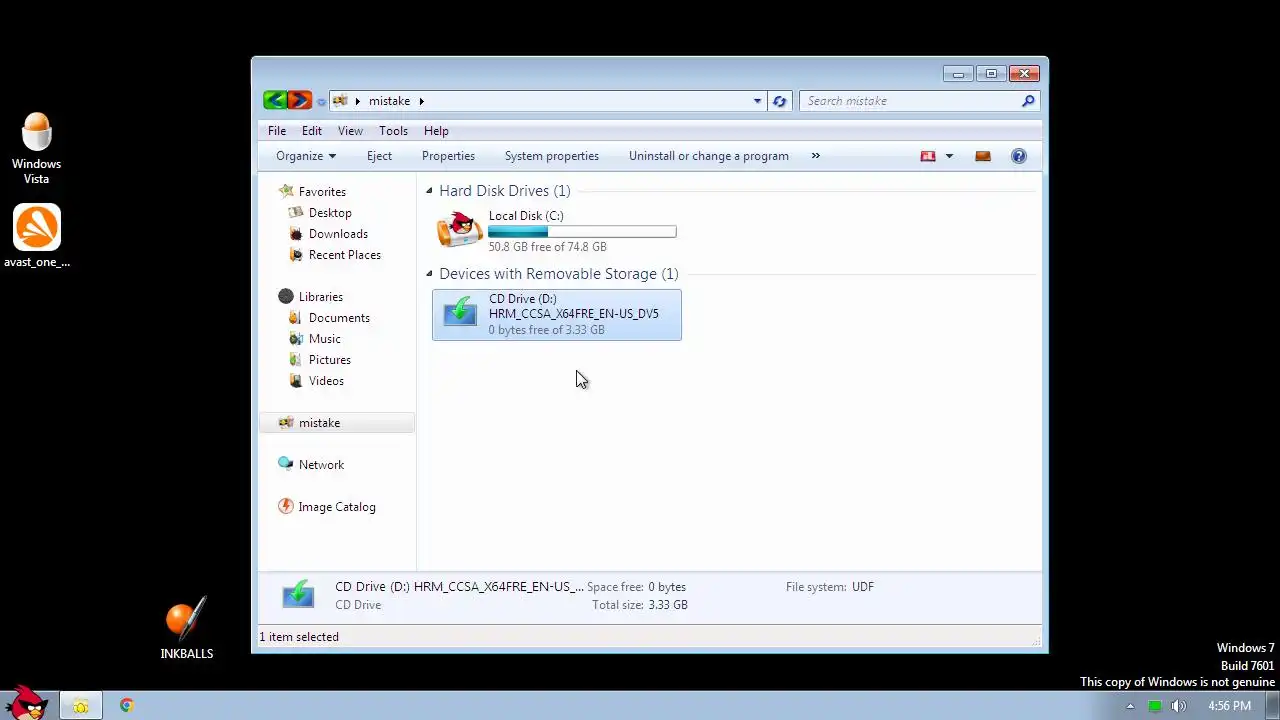Viewport: 1280px width, 720px height.
Task: Select Libraries in the navigation pane
Action: pos(320,297)
